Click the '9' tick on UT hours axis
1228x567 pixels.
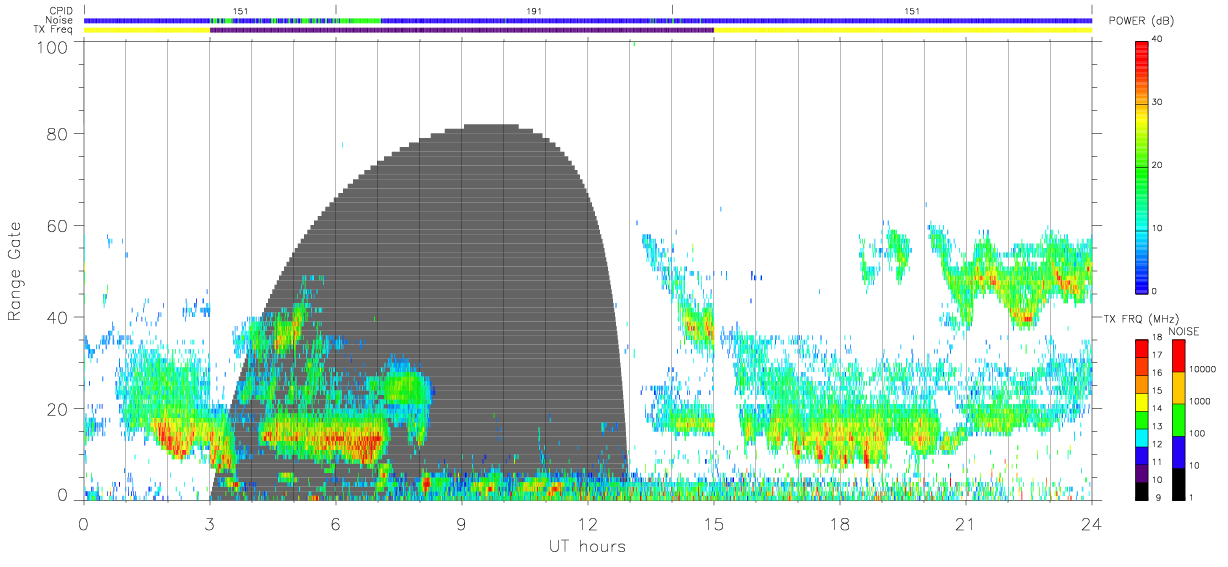tap(461, 523)
